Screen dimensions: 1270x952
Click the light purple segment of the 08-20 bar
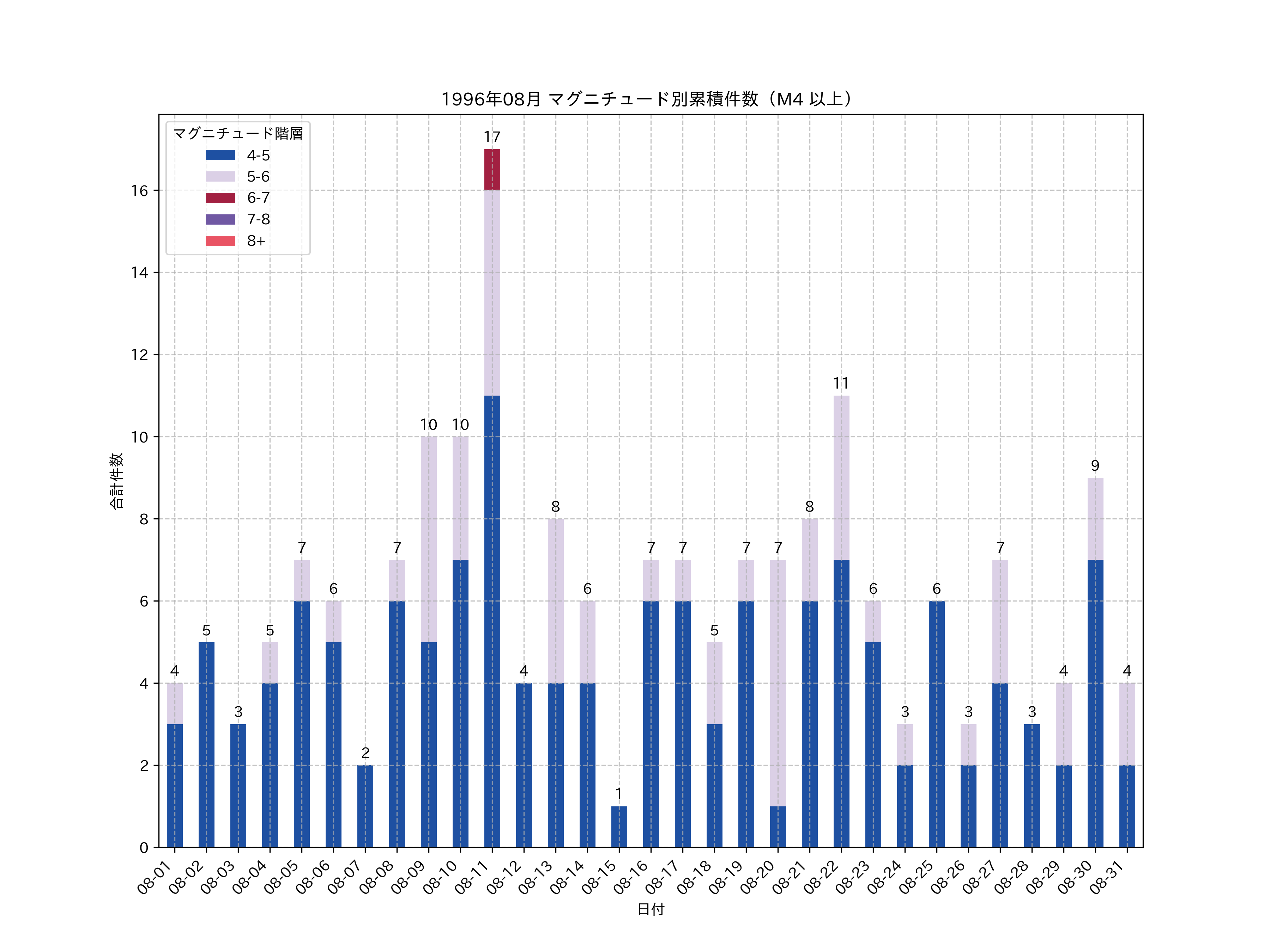[778, 683]
